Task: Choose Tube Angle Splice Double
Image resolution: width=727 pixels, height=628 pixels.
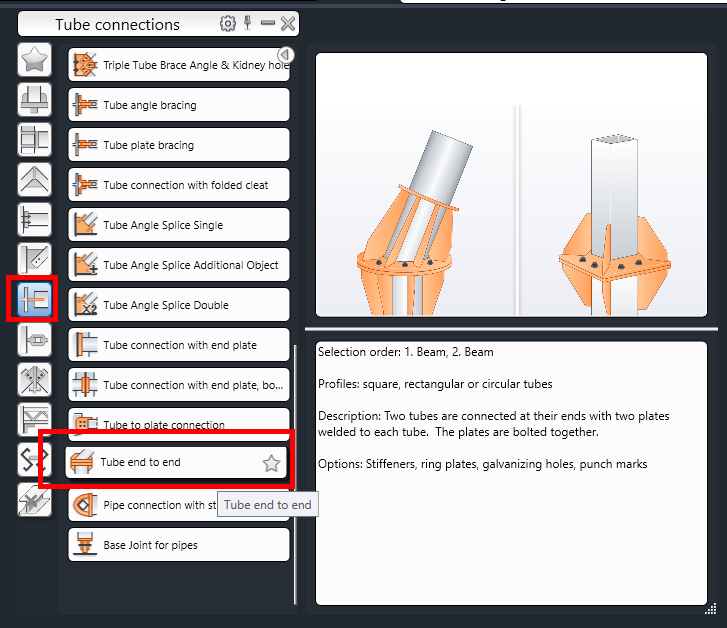Action: point(179,305)
